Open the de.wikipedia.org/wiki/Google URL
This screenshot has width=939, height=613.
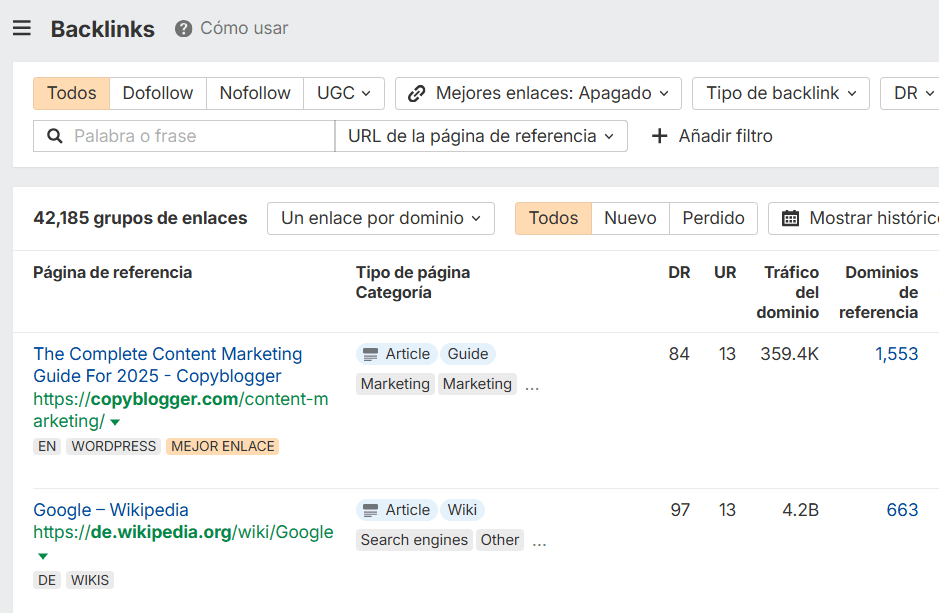183,532
